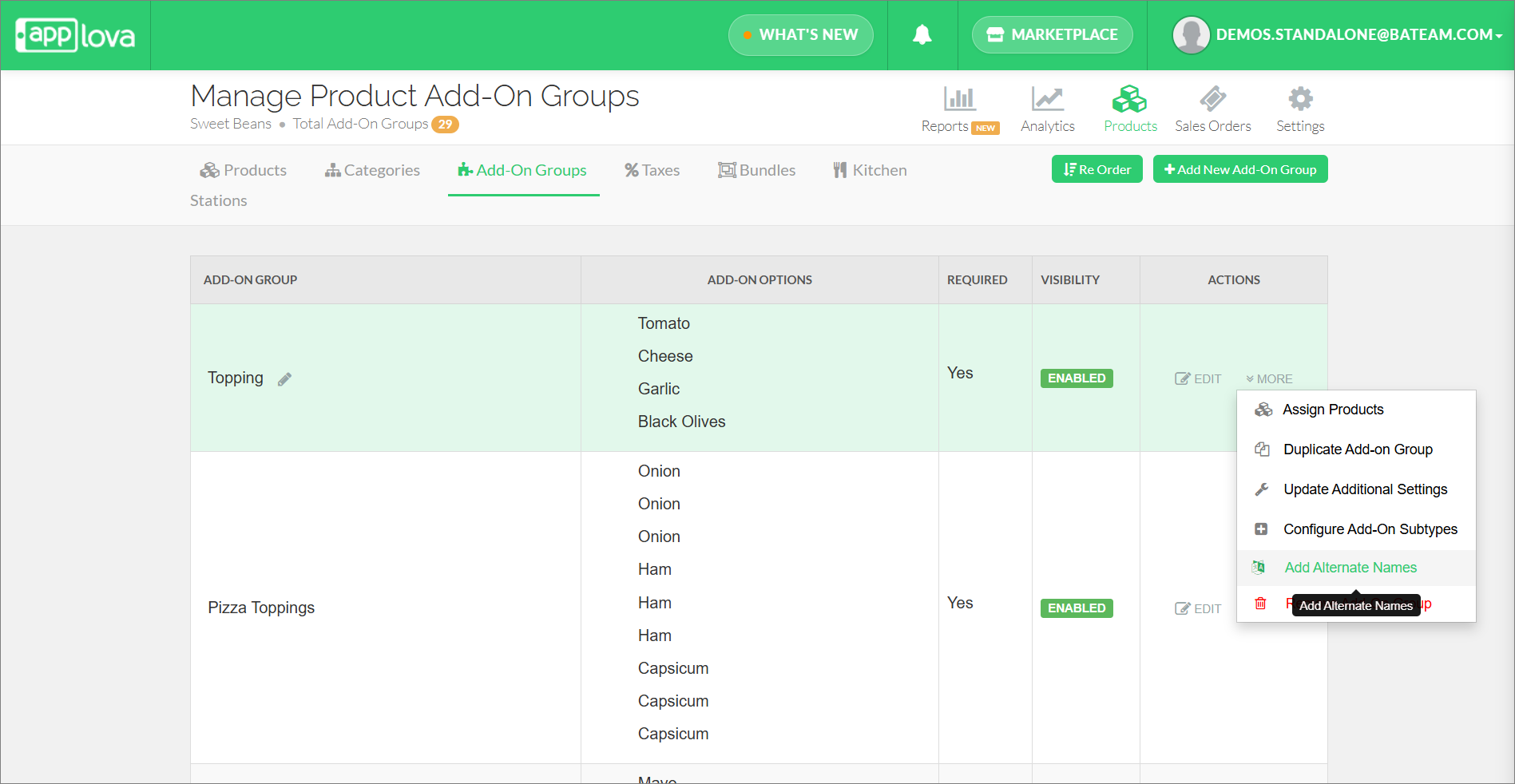1515x784 pixels.
Task: Click the plus icon for Configure Add-On Subtypes
Action: click(1261, 529)
